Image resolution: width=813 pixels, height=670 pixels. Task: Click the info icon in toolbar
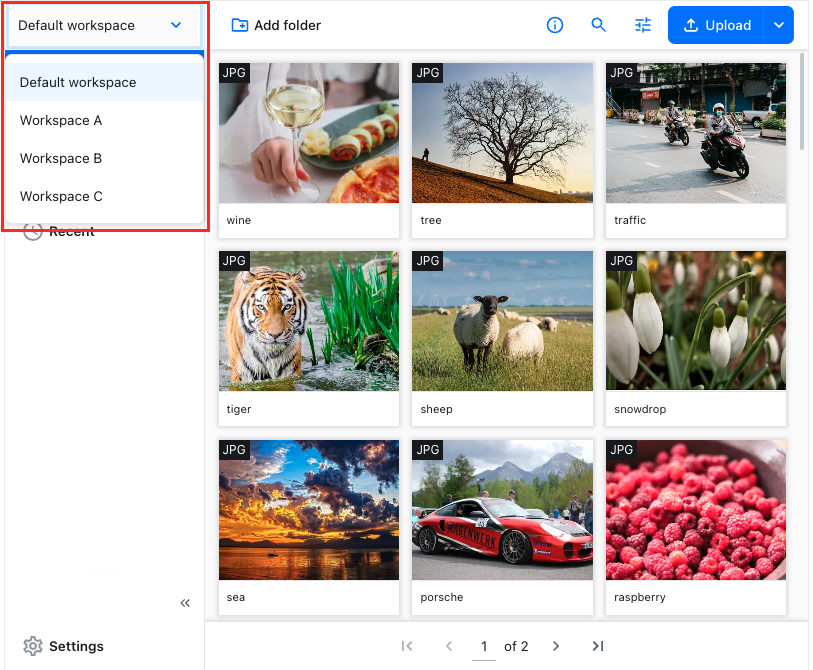coord(555,25)
